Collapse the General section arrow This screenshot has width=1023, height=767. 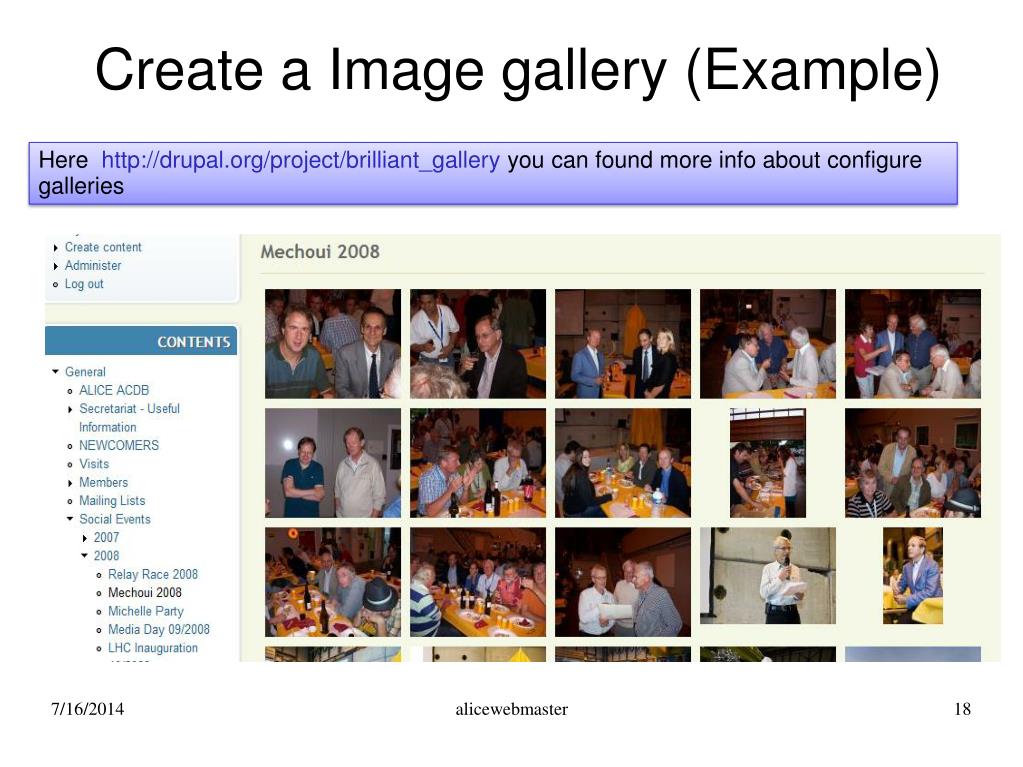point(55,372)
